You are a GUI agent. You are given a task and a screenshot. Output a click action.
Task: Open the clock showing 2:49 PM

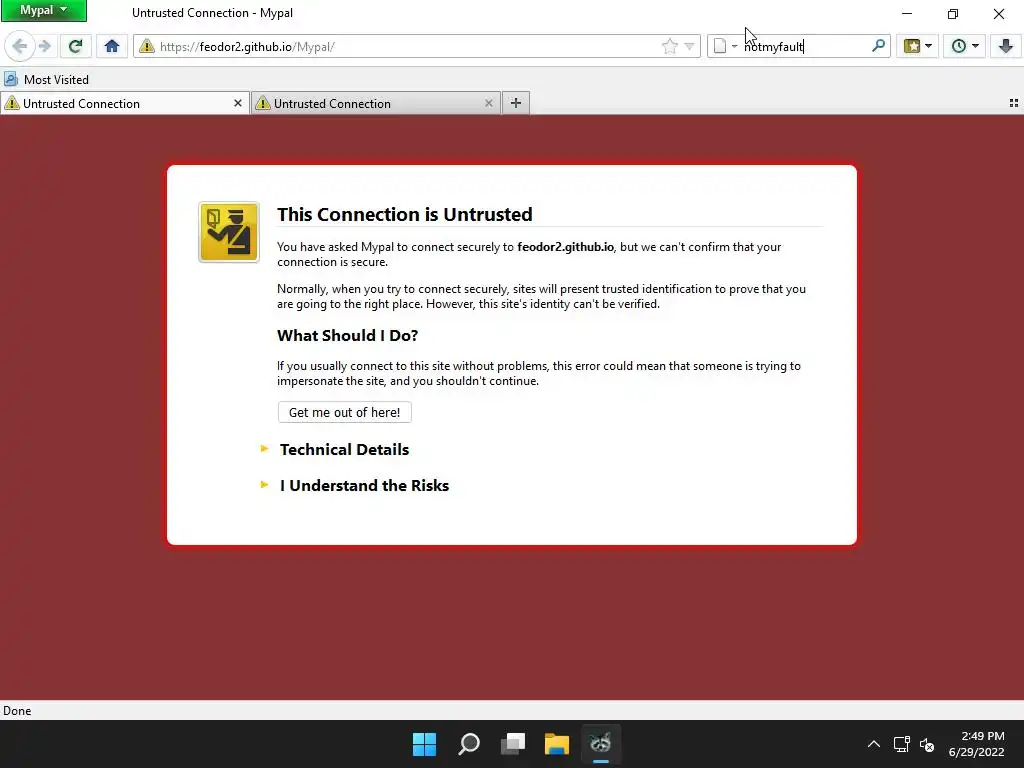(976, 744)
